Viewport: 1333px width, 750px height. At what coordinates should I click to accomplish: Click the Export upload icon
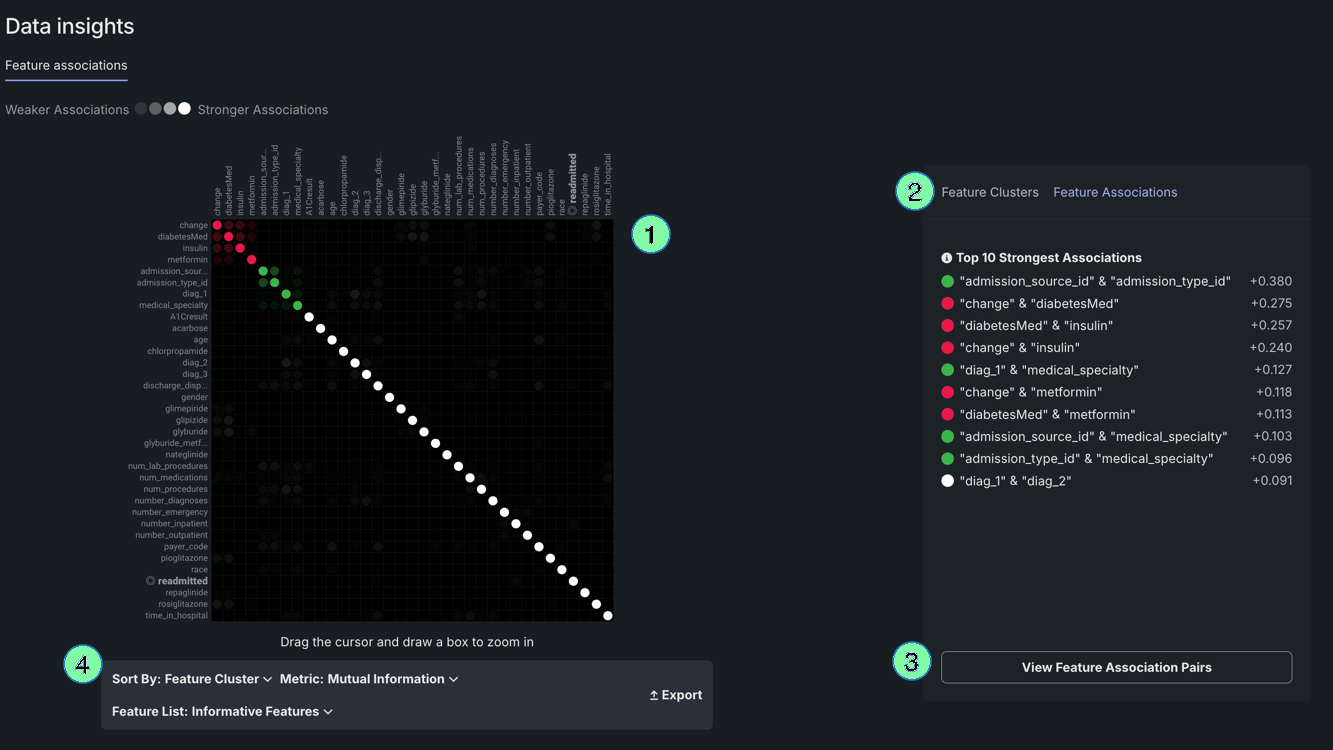pos(654,695)
